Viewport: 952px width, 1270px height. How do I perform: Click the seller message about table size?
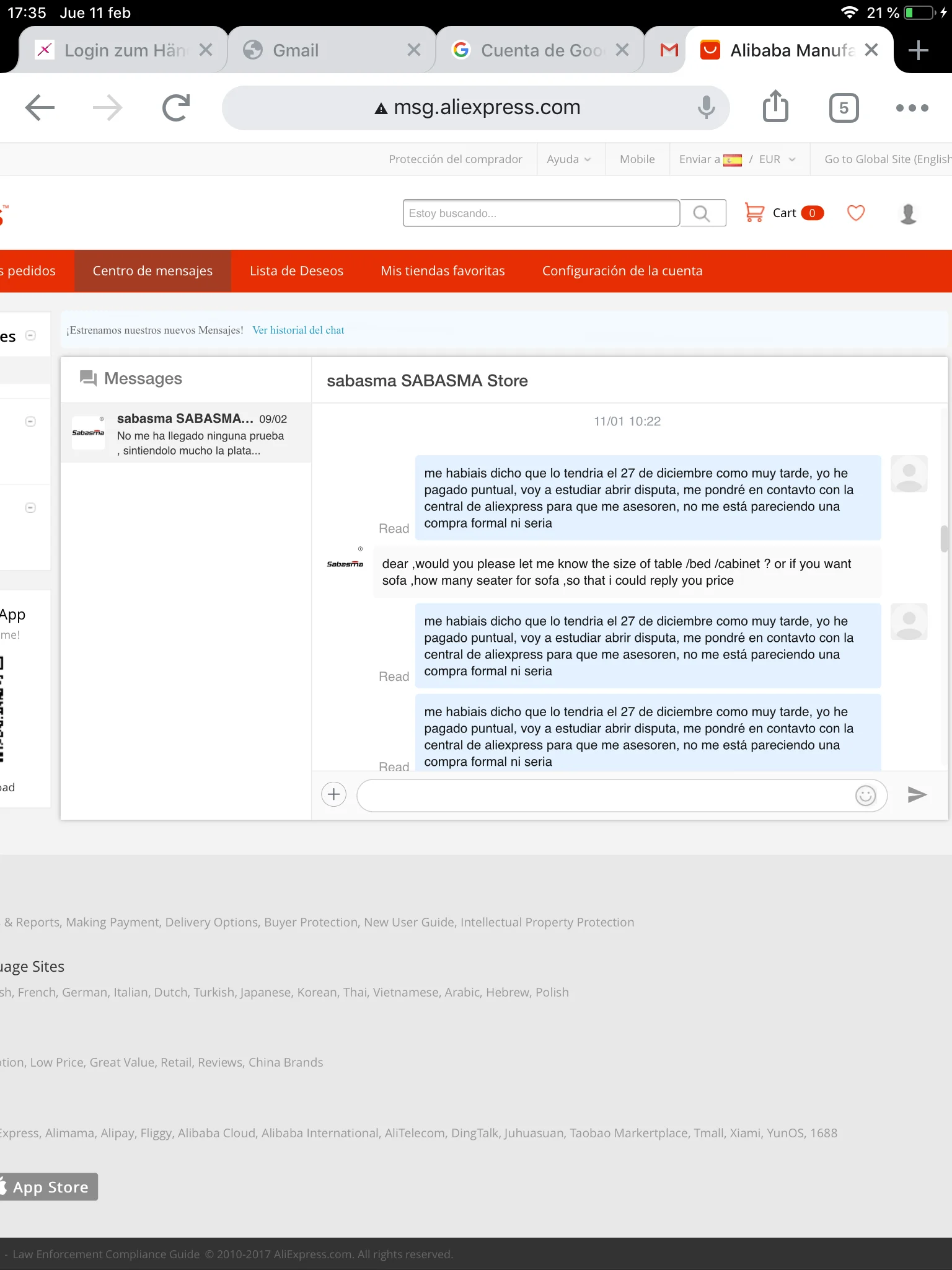click(x=627, y=572)
